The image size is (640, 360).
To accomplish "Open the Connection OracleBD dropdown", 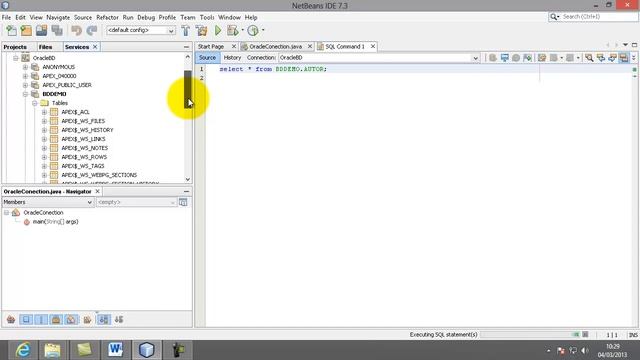I will pos(379,58).
